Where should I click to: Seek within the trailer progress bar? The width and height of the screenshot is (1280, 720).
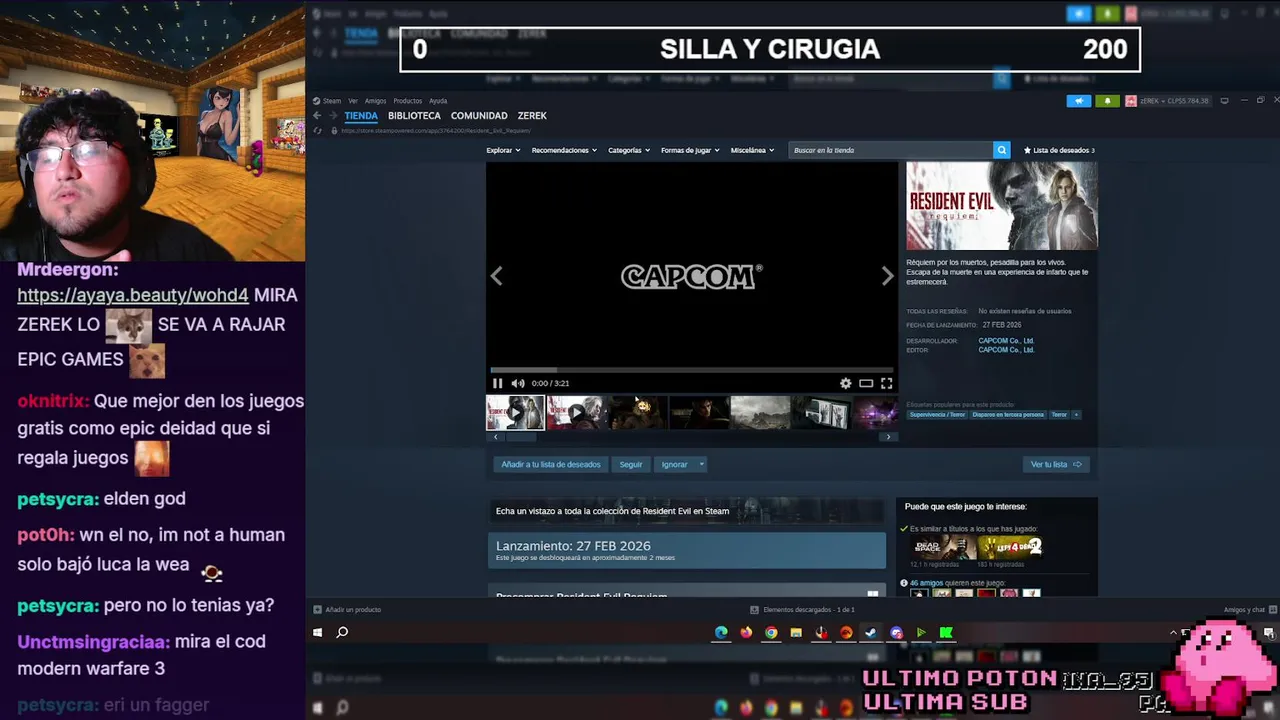coord(691,369)
